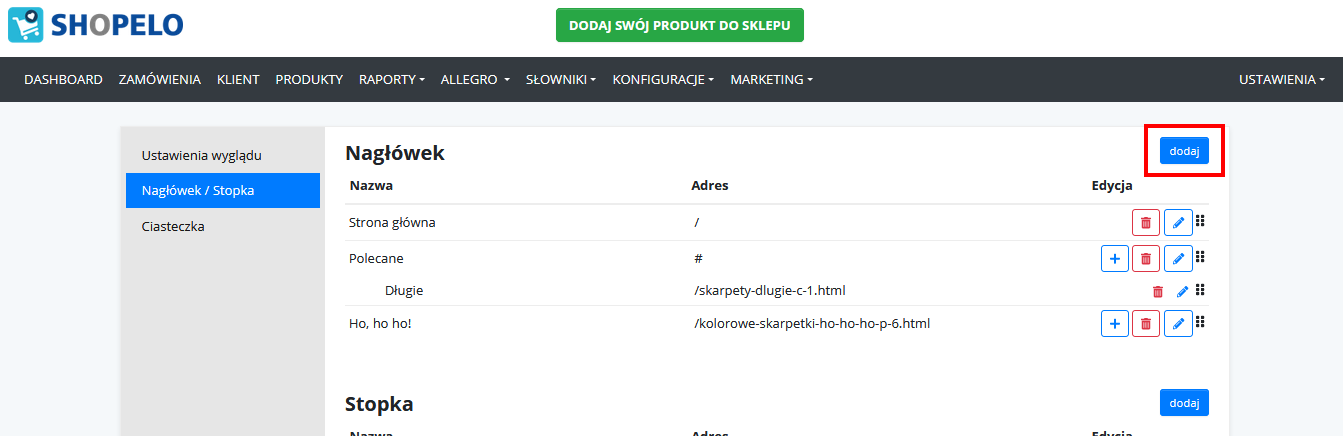The image size is (1343, 436).
Task: Edit the Ho, ho ho! menu entry
Action: (1178, 323)
